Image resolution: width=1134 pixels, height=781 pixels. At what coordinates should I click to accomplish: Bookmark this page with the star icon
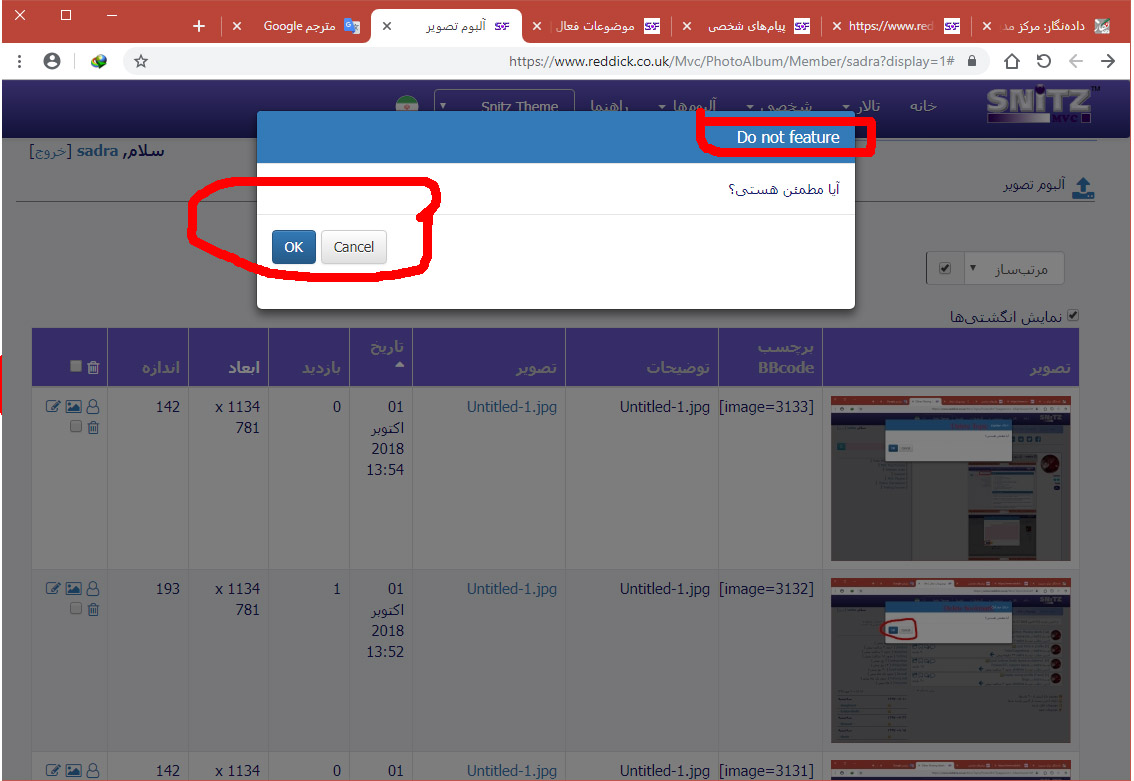141,61
